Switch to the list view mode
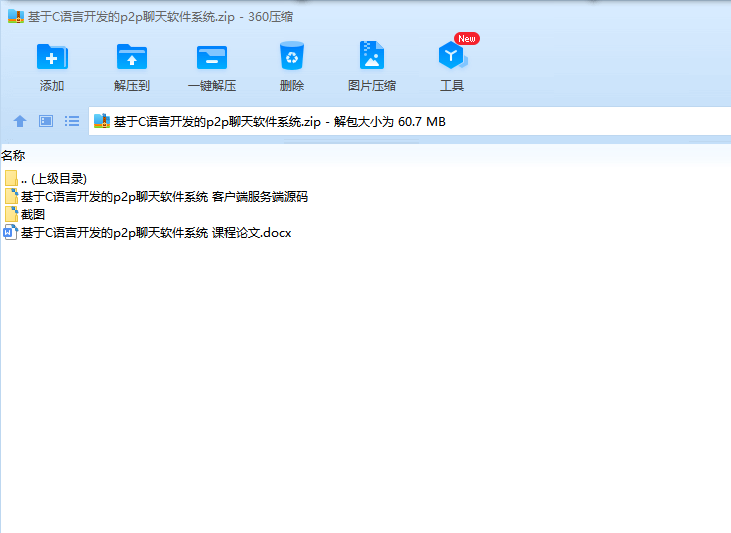Viewport: 731px width, 533px height. (72, 121)
